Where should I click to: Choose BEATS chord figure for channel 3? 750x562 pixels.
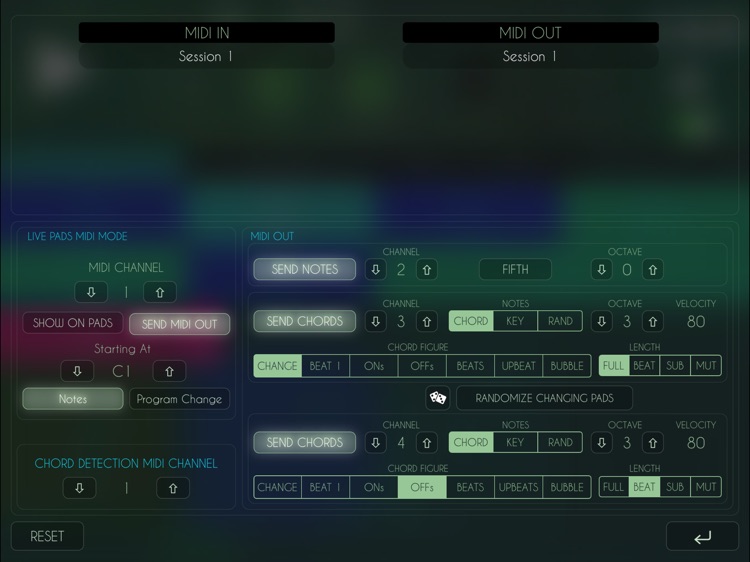470,366
